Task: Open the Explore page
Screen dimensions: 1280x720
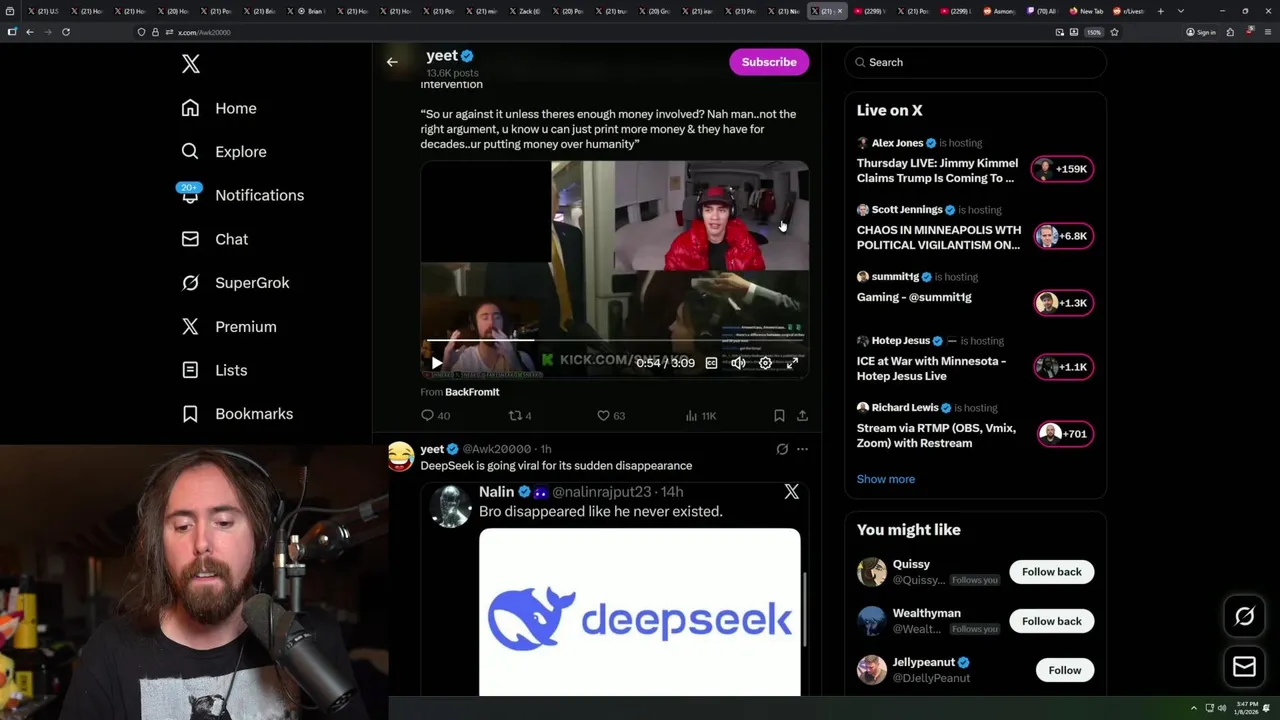Action: (x=224, y=152)
